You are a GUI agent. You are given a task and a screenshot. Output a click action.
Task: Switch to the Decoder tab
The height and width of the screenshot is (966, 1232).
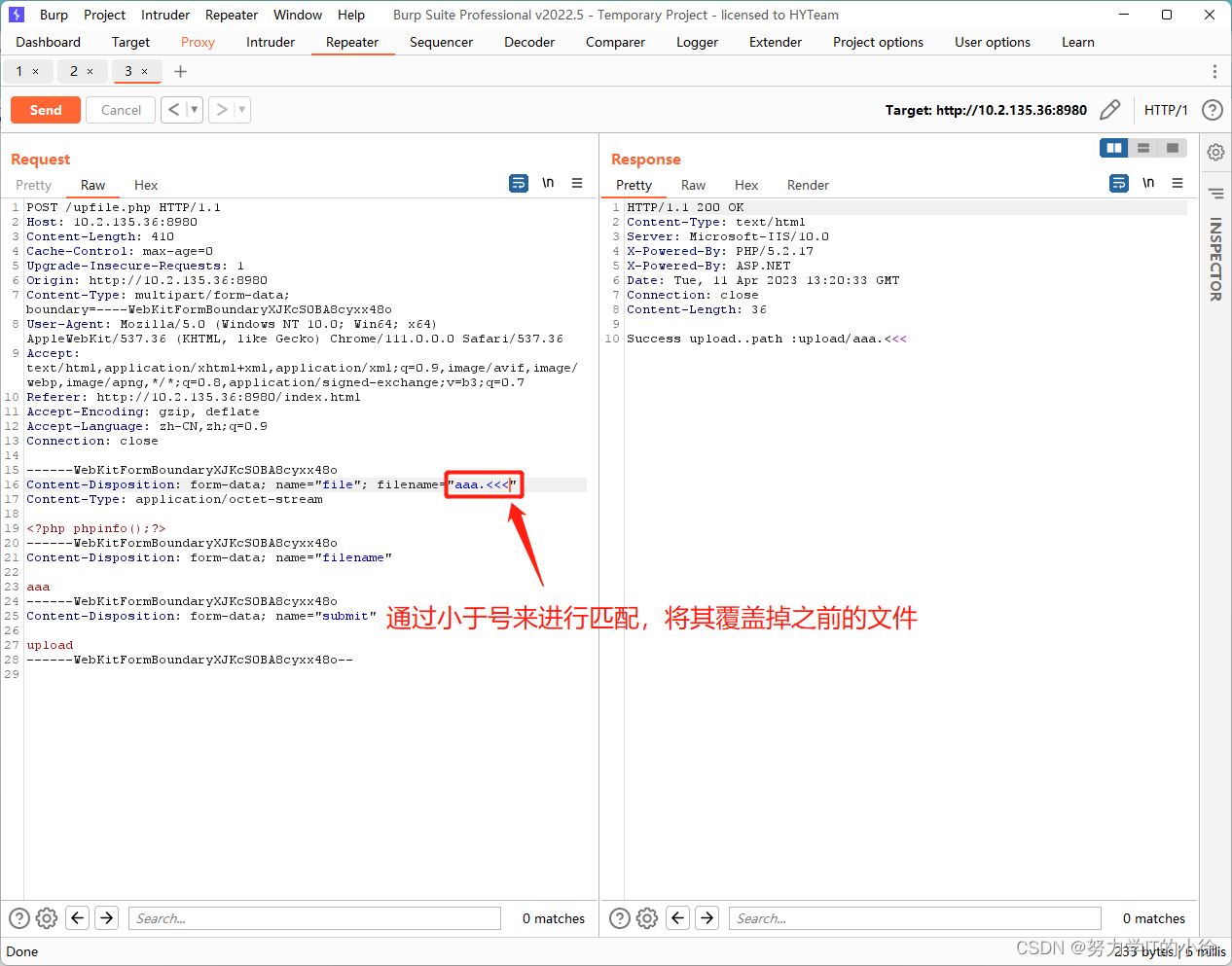click(x=529, y=42)
